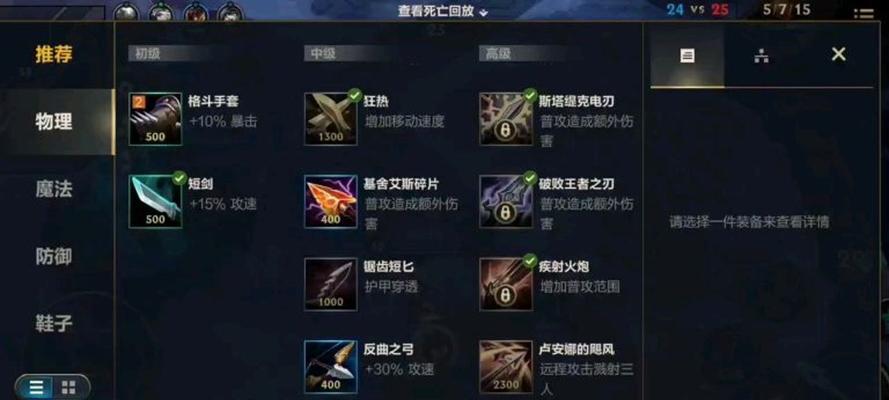The height and width of the screenshot is (400, 889).
Task: Open the 防御 defense category tab
Action: pos(54,257)
